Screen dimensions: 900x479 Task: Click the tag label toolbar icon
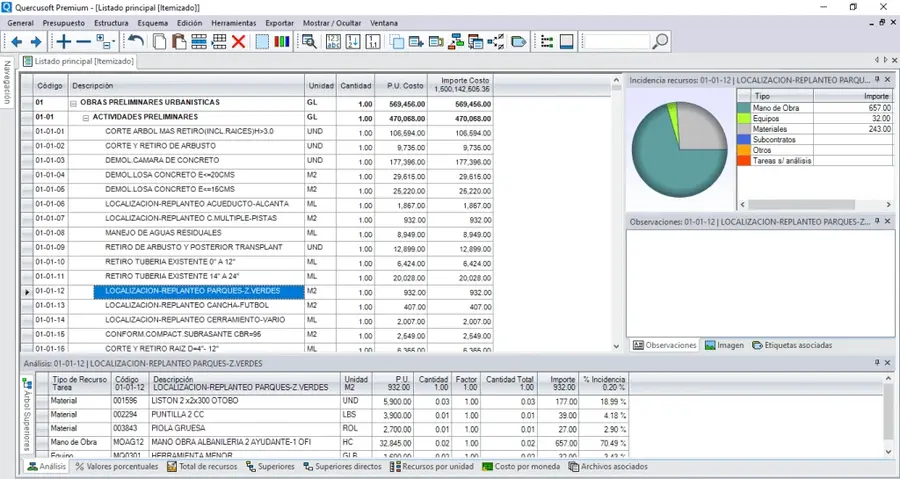[518, 42]
